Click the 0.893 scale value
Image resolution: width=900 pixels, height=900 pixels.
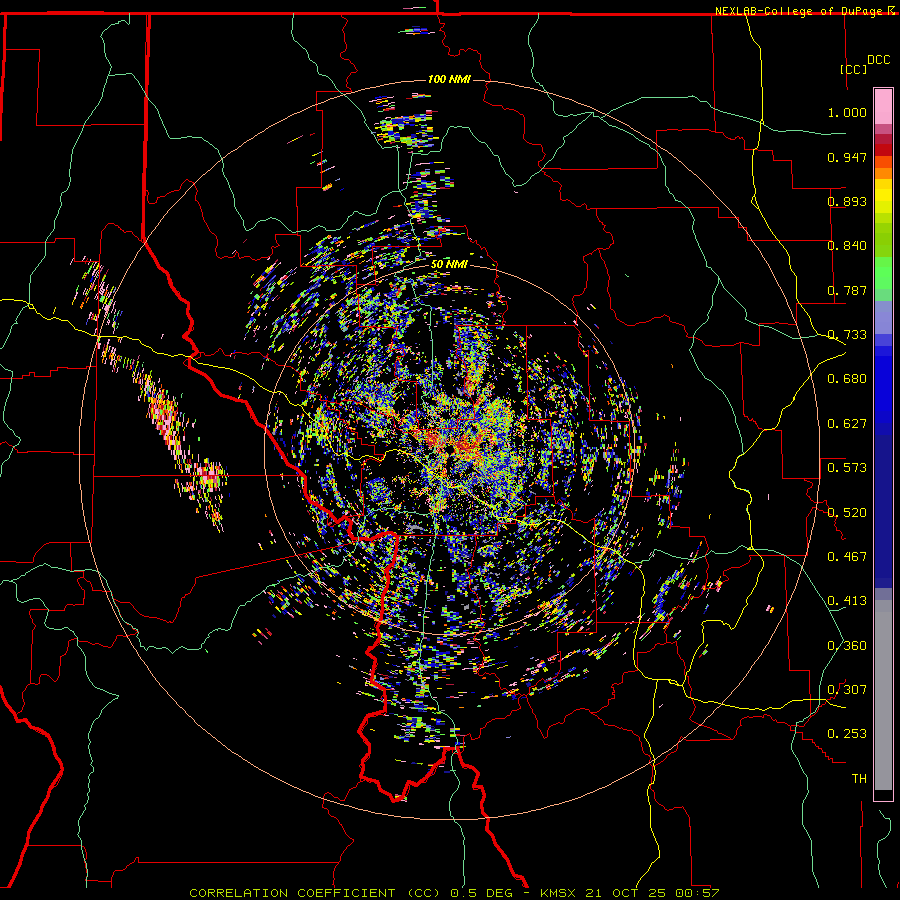point(847,201)
